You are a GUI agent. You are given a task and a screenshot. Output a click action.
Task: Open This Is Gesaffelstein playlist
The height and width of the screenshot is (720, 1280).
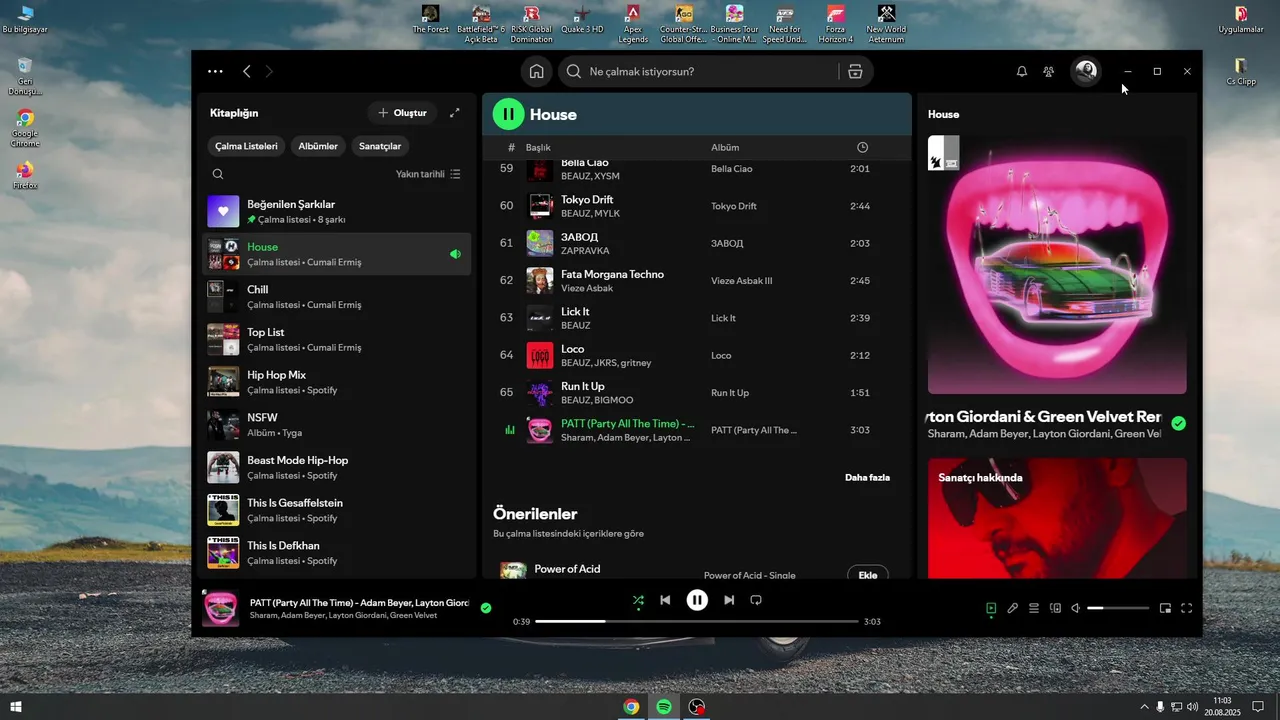[336, 510]
